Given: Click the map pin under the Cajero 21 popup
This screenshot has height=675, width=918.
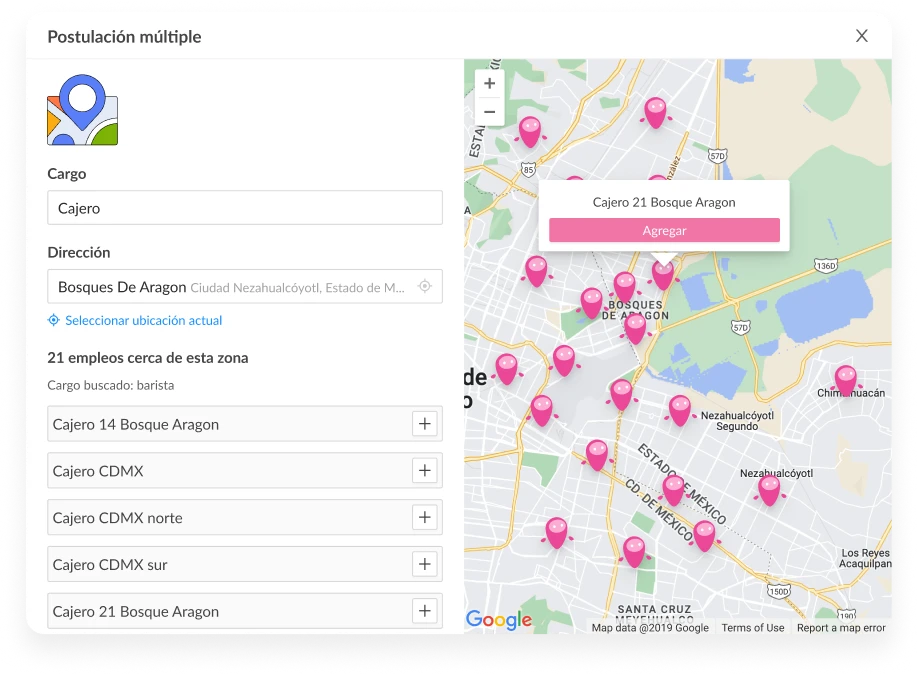Looking at the screenshot, I should click(663, 275).
